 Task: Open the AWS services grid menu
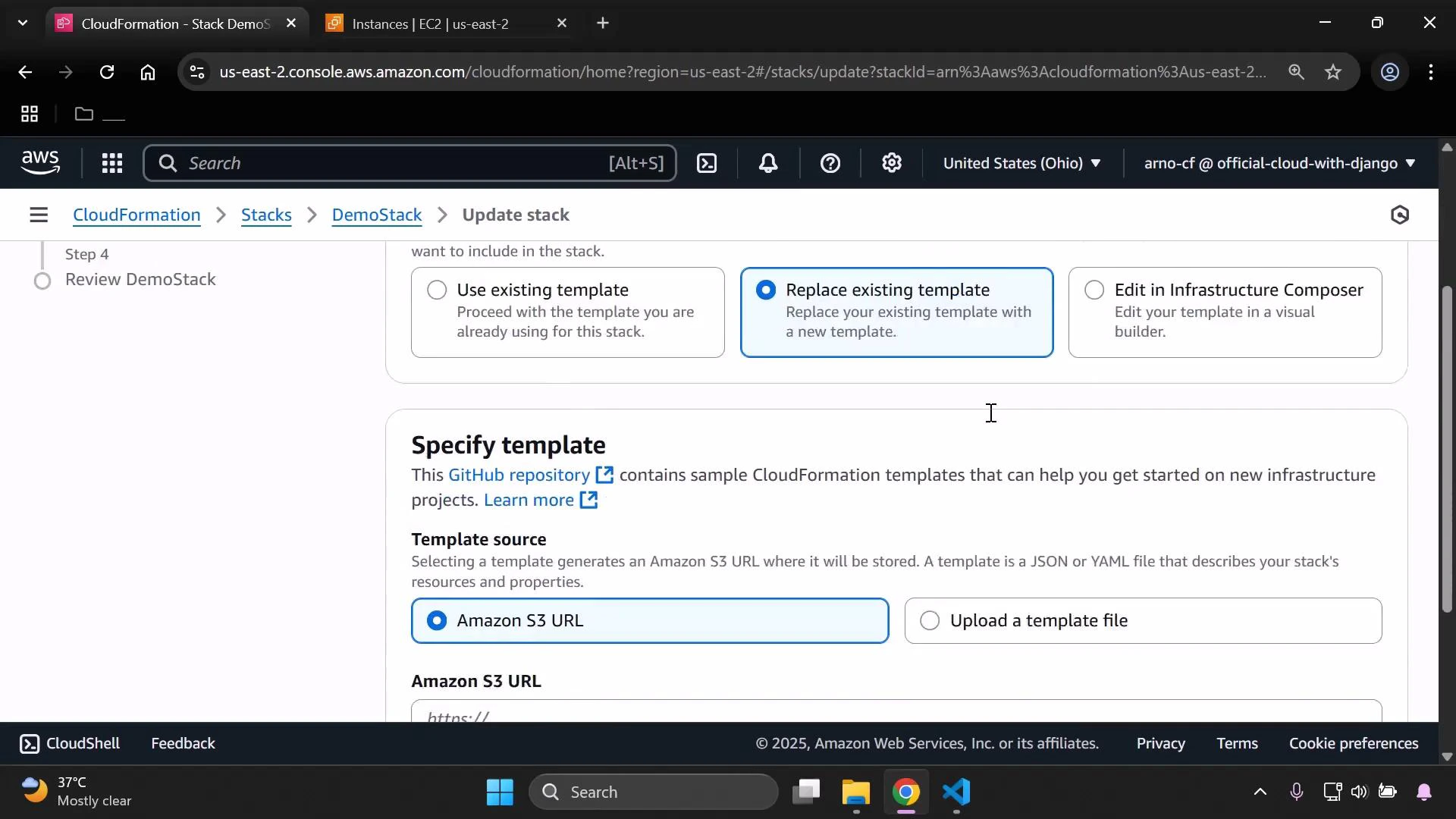112,163
